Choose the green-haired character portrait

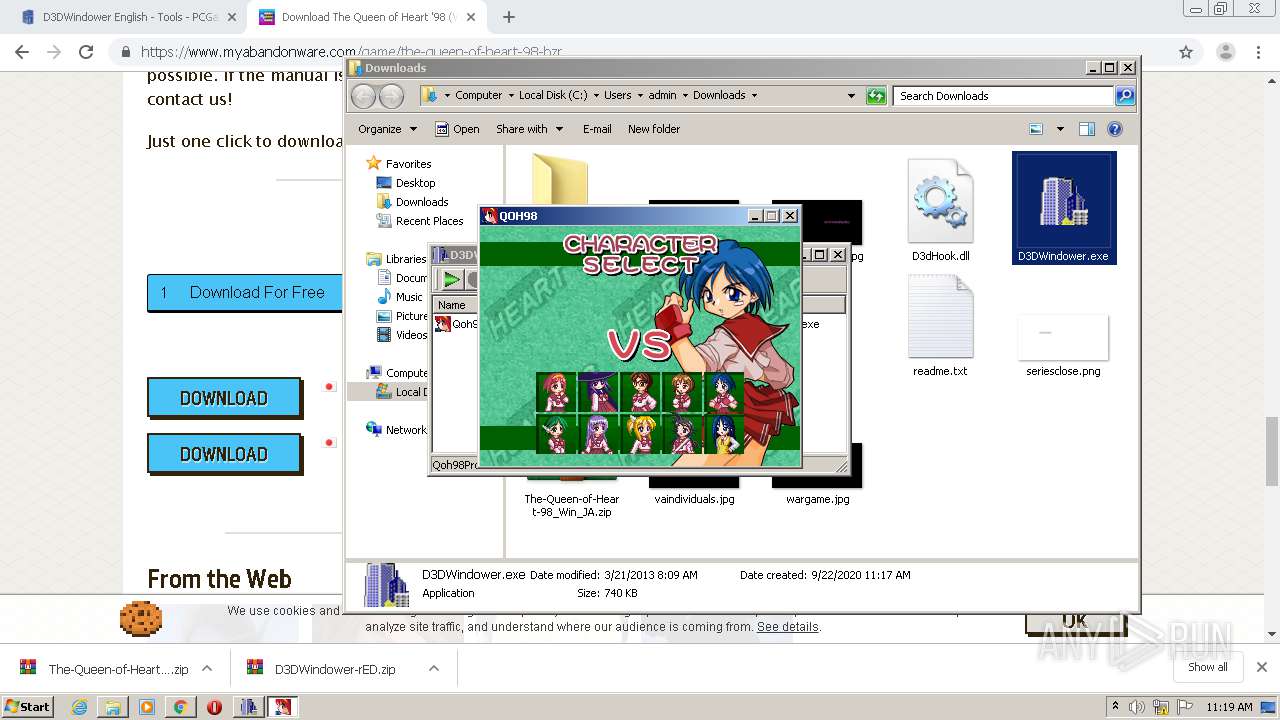(557, 434)
